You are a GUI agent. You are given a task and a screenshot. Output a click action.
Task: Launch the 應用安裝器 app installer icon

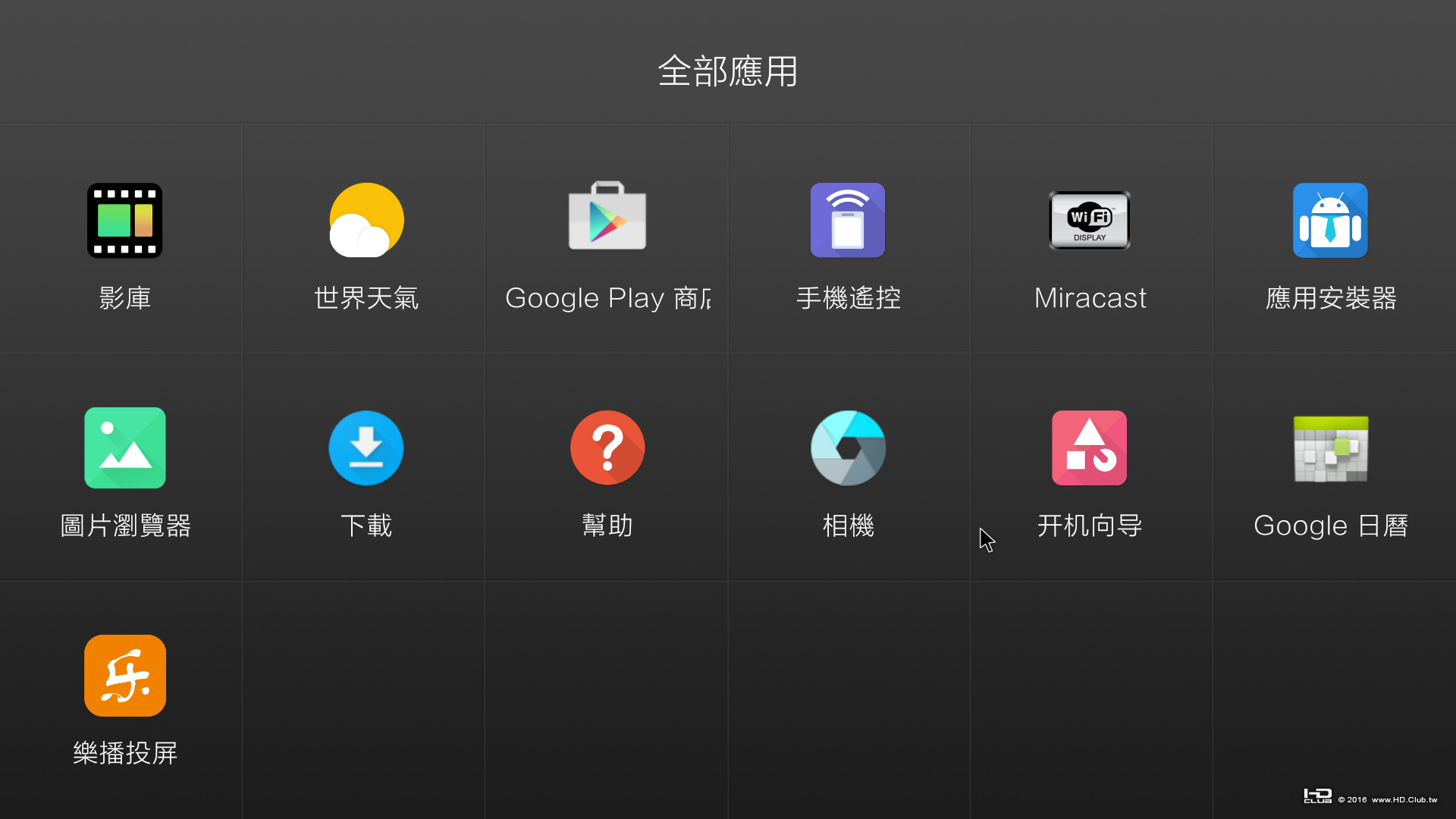pyautogui.click(x=1330, y=220)
